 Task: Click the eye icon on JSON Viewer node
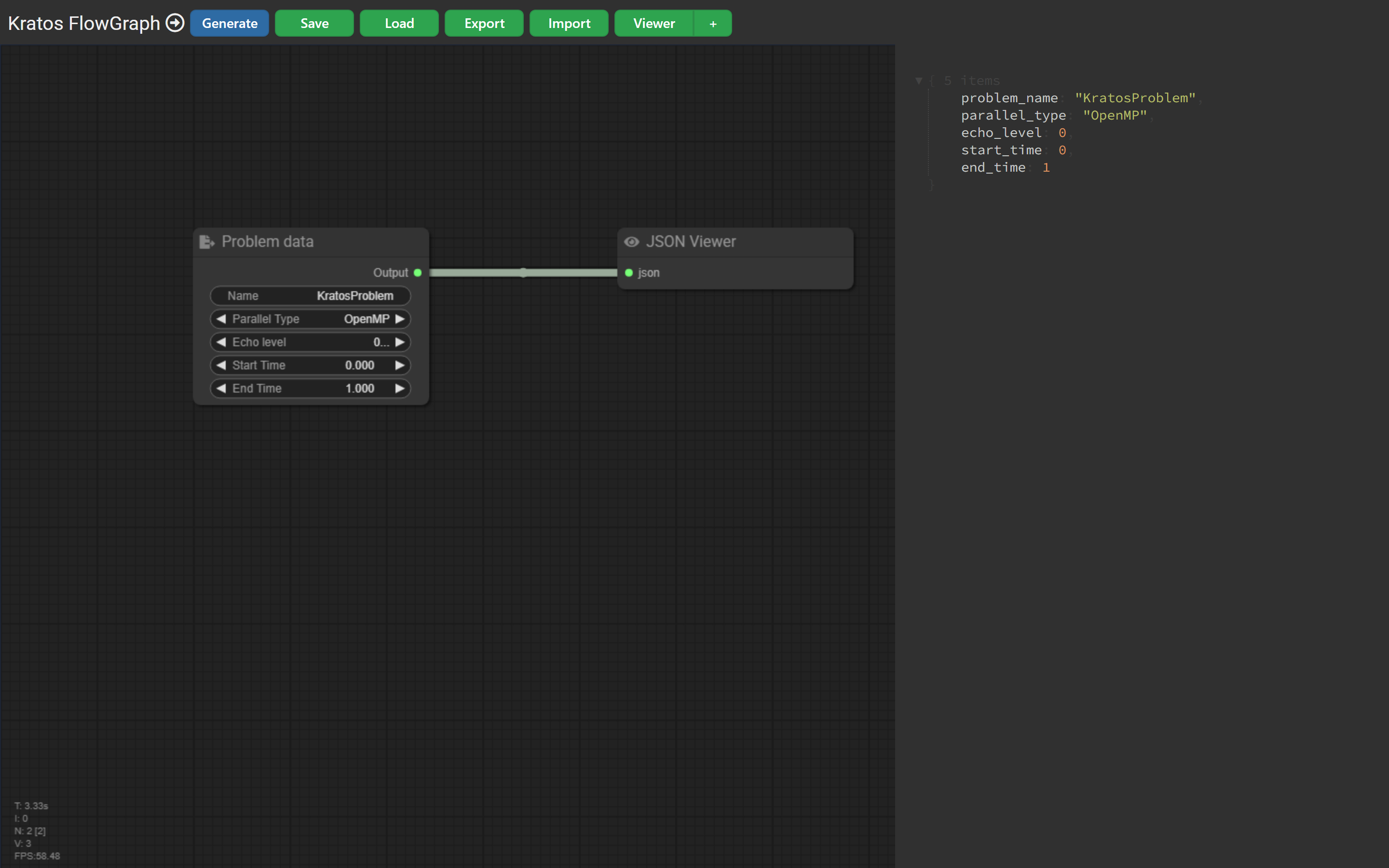(x=631, y=242)
